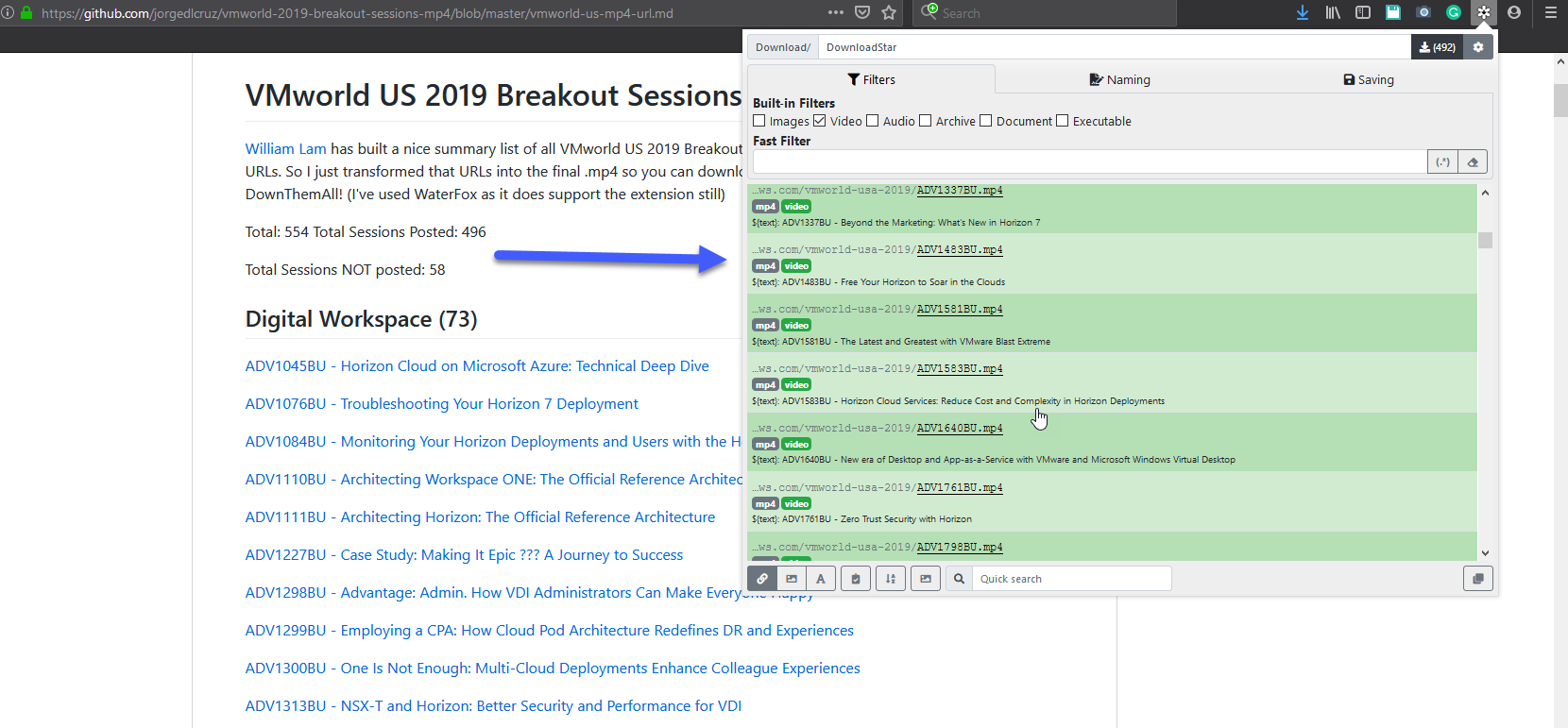Open the William Lam link

[x=286, y=148]
